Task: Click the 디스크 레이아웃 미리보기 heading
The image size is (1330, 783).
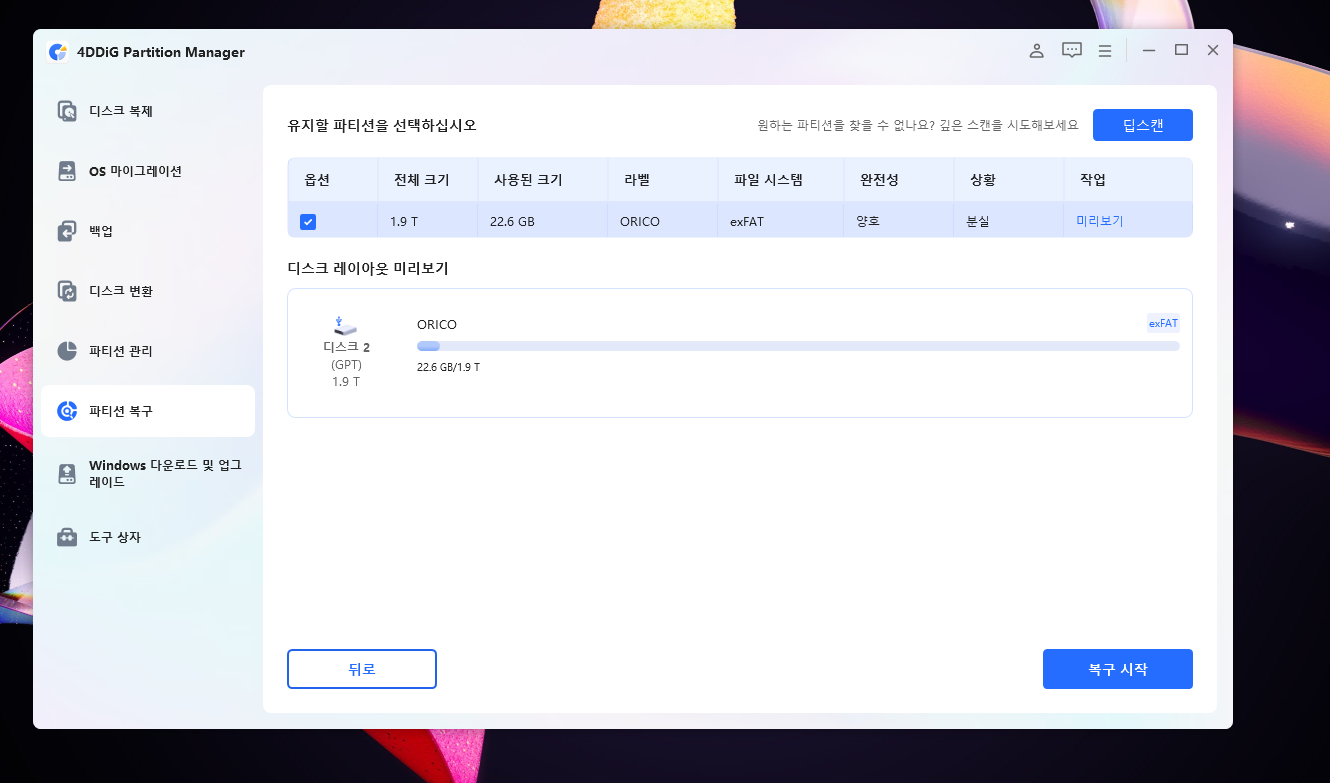Action: coord(368,268)
